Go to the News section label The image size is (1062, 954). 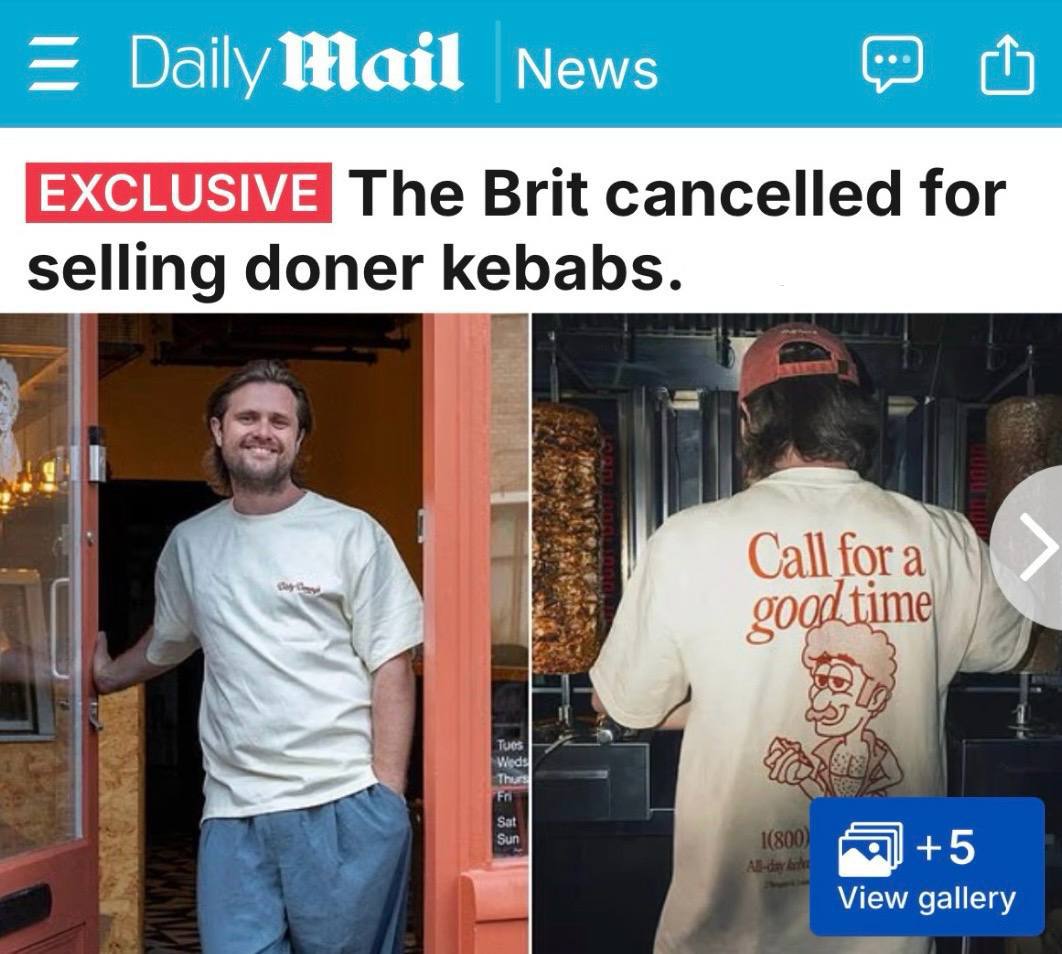click(587, 68)
